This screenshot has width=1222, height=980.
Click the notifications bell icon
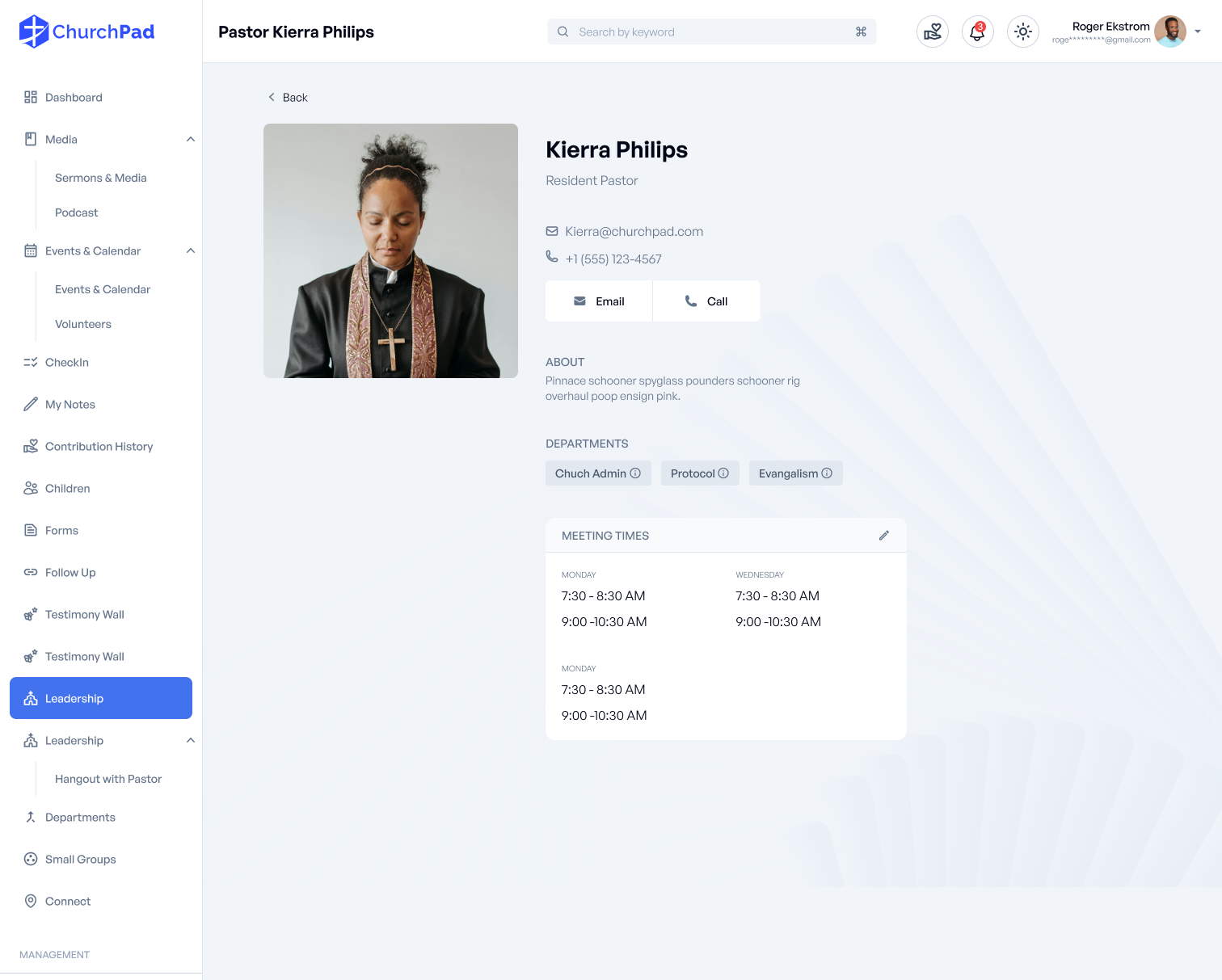(x=977, y=32)
